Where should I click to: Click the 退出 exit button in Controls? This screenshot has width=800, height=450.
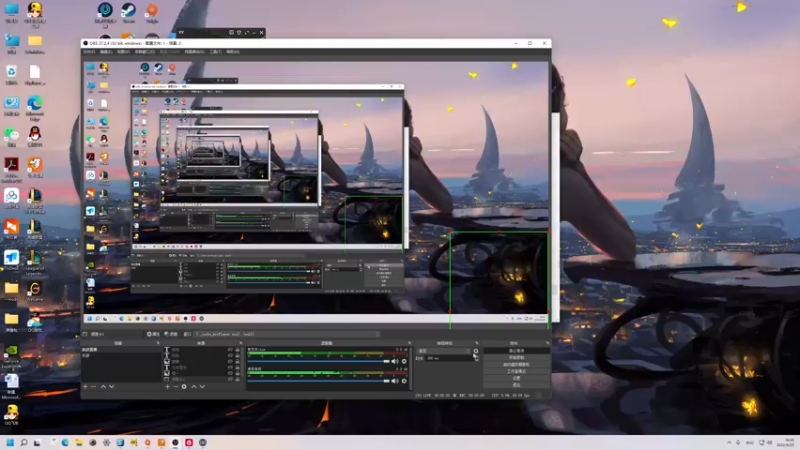[516, 385]
